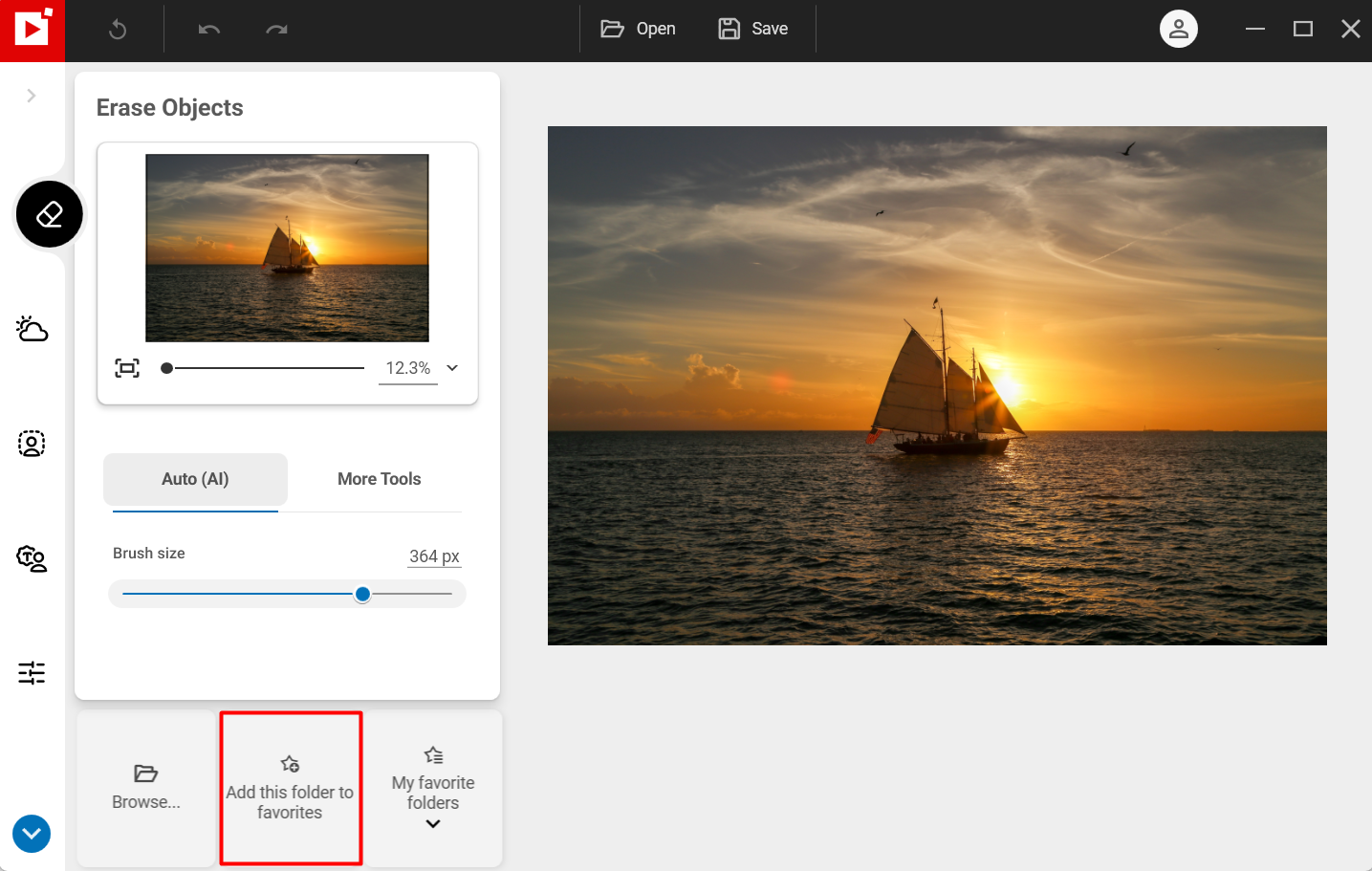Click Redo in the top toolbar
The width and height of the screenshot is (1372, 871).
[276, 29]
